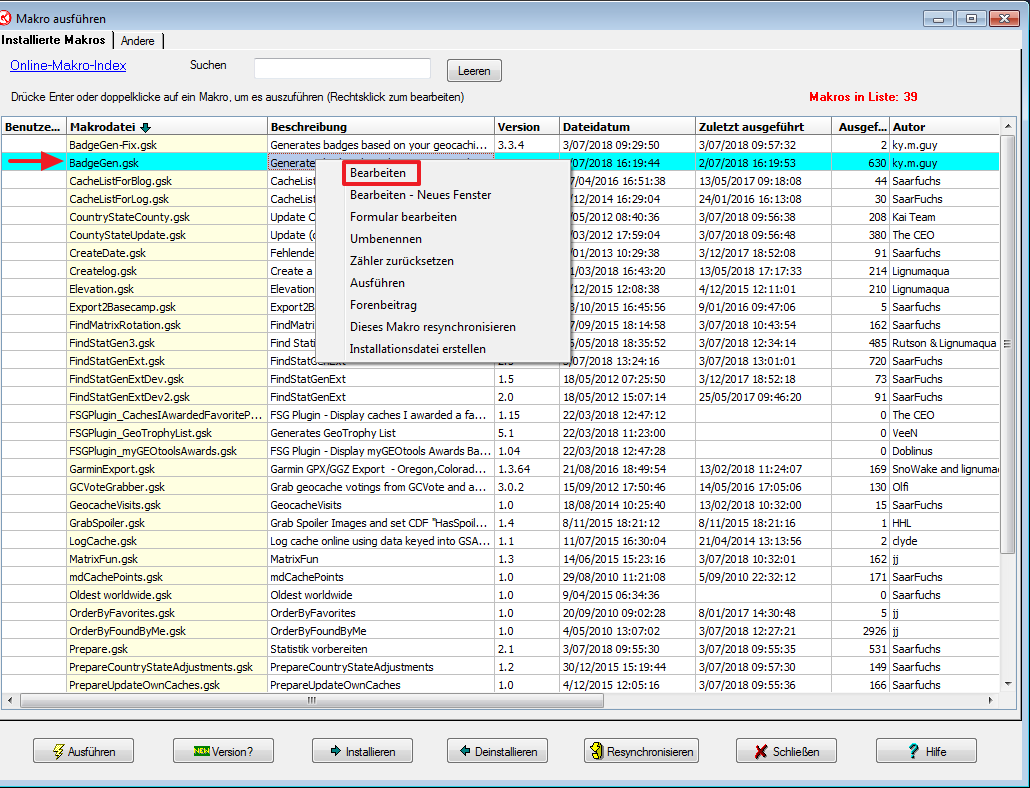
Task: Sort by the Dateidatum column header
Action: pos(627,127)
